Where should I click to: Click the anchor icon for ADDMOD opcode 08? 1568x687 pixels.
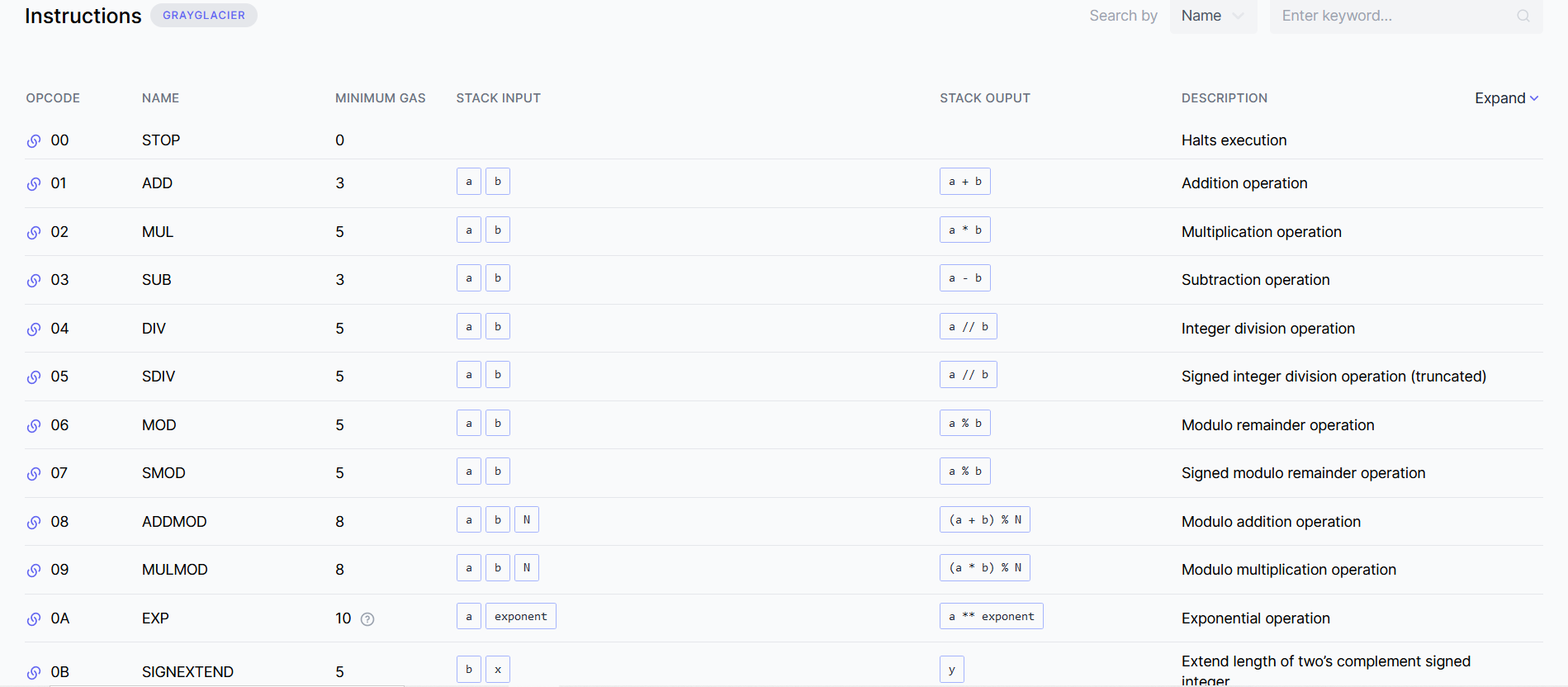click(34, 523)
